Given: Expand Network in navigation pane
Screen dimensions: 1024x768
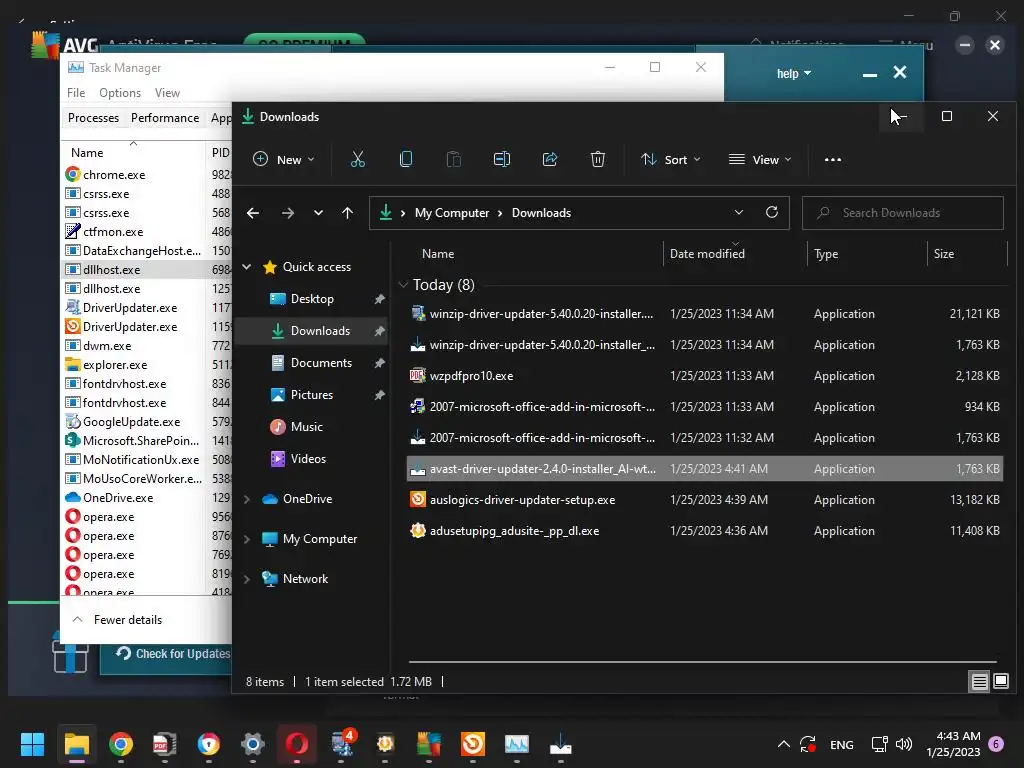Looking at the screenshot, I should (247, 579).
